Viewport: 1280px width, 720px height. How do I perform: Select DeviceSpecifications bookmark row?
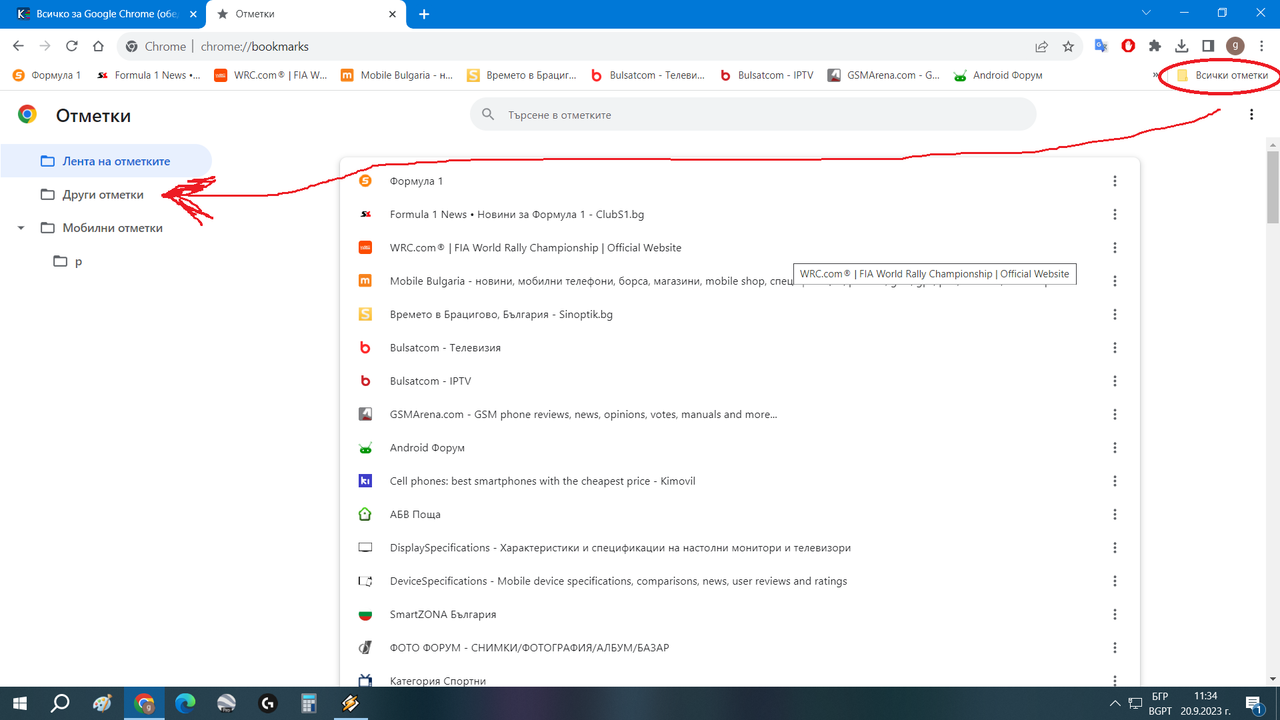tap(740, 581)
